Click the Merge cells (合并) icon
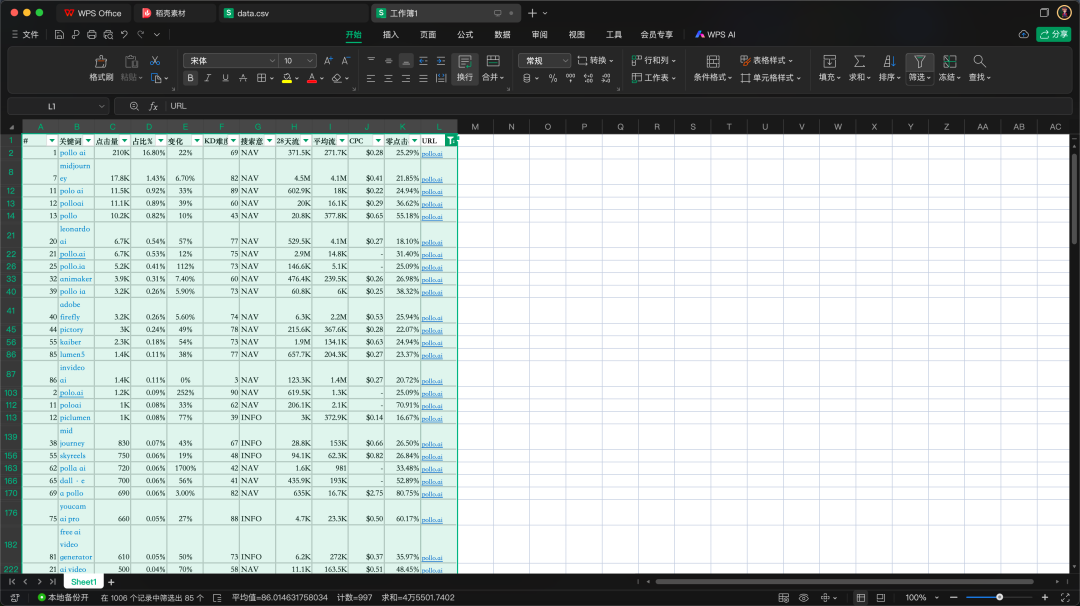 coord(493,61)
